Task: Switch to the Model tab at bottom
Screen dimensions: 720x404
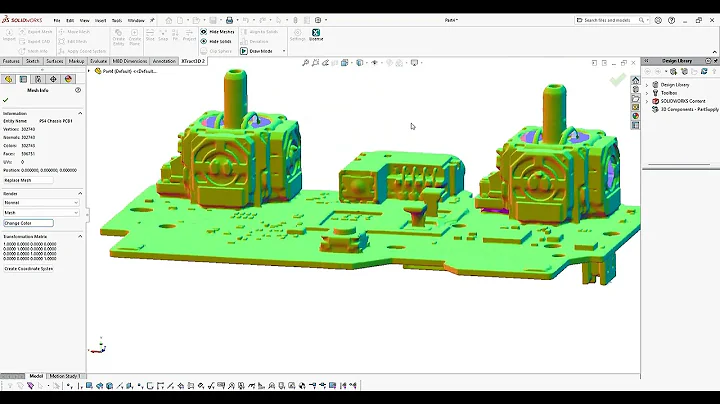Action: pyautogui.click(x=36, y=376)
